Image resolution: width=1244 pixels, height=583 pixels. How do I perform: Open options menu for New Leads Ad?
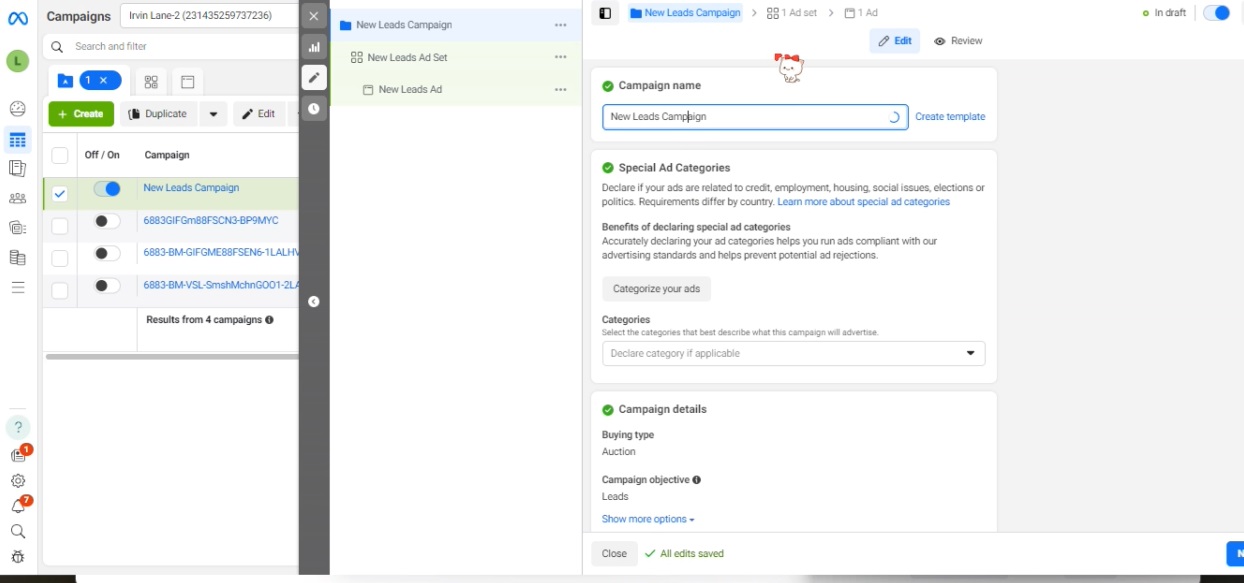(x=560, y=89)
